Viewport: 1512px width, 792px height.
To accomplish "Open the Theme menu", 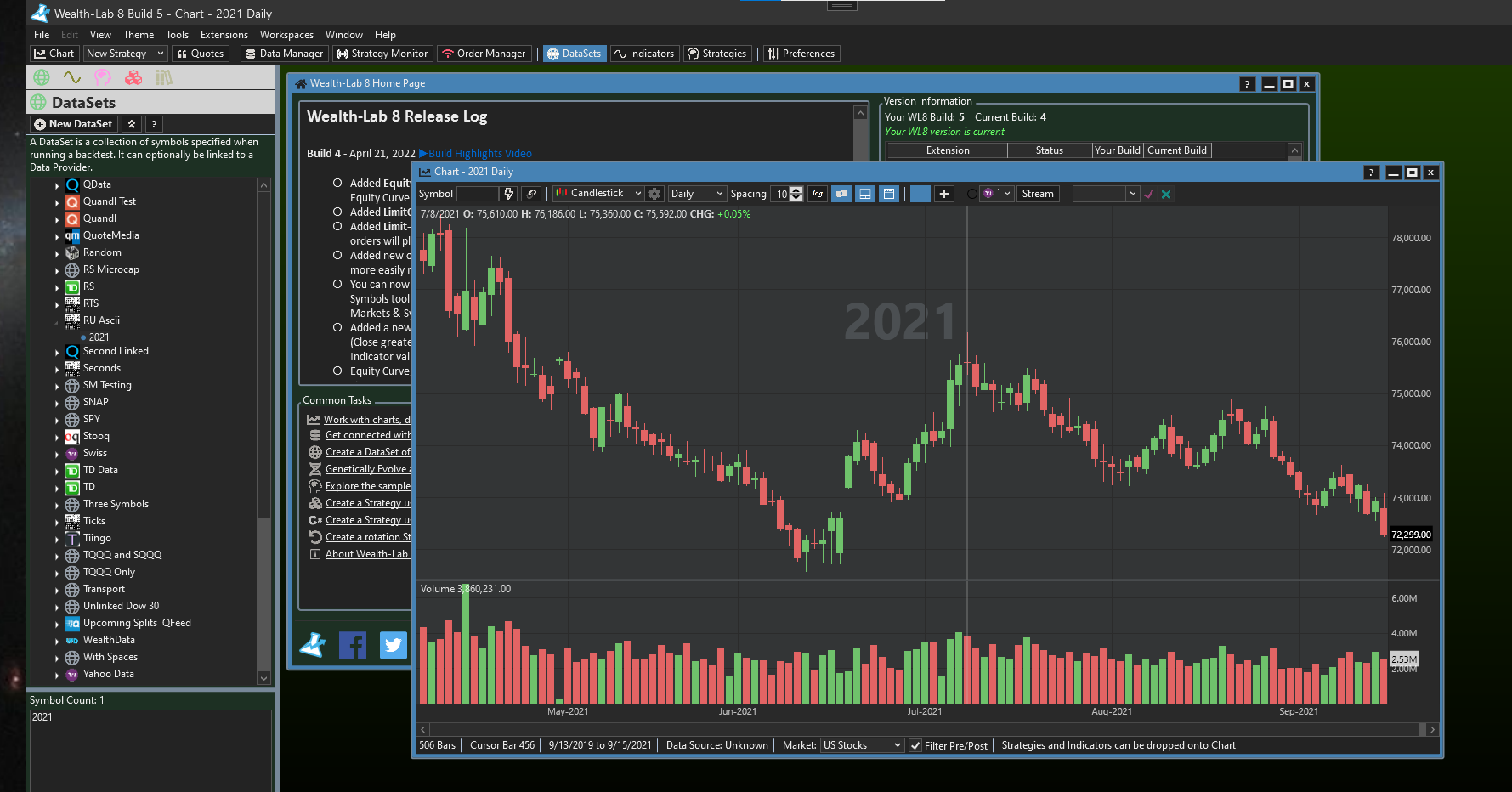I will (139, 35).
